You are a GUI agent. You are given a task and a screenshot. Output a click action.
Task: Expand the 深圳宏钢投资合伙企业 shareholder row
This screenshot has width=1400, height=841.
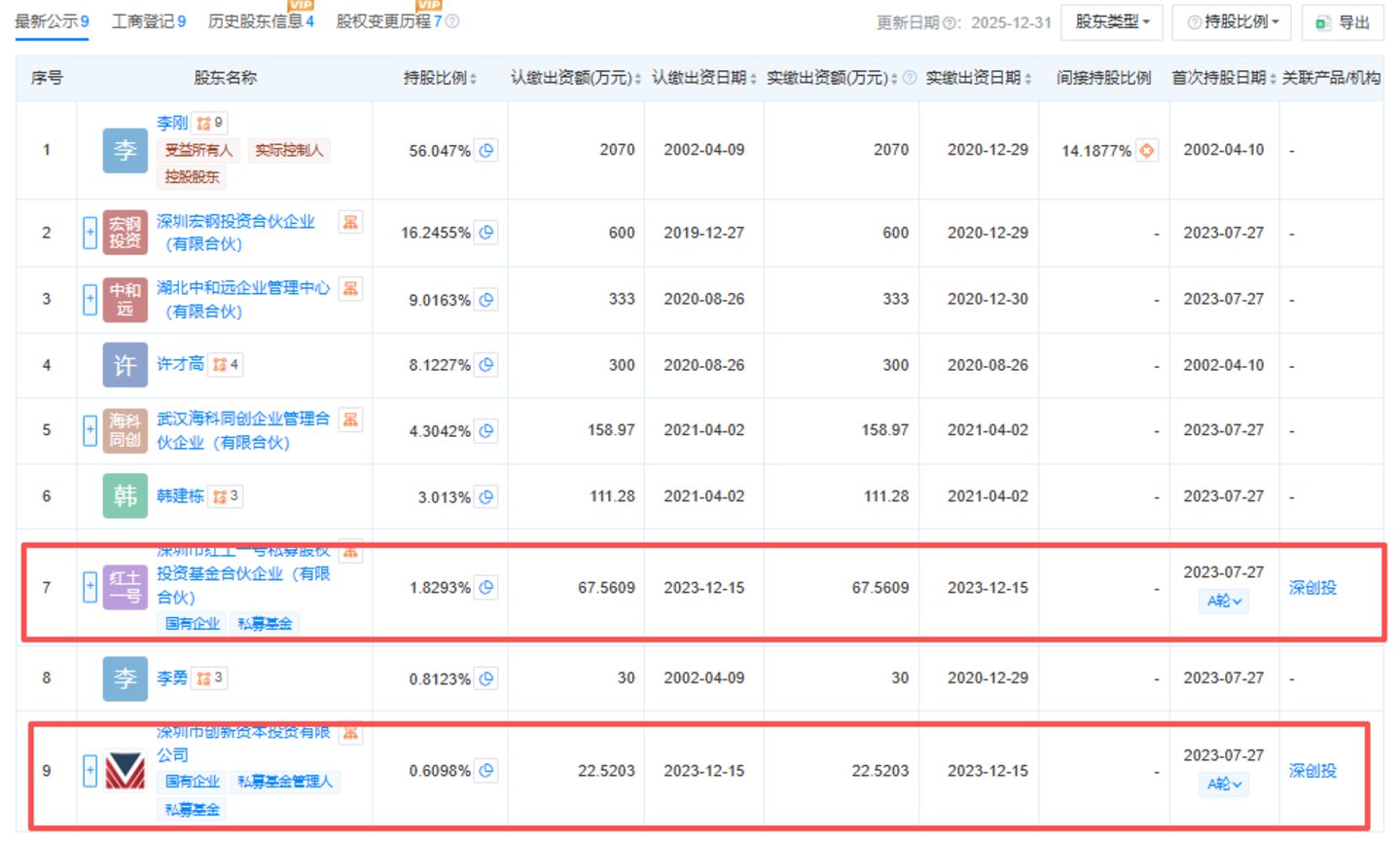coord(90,233)
